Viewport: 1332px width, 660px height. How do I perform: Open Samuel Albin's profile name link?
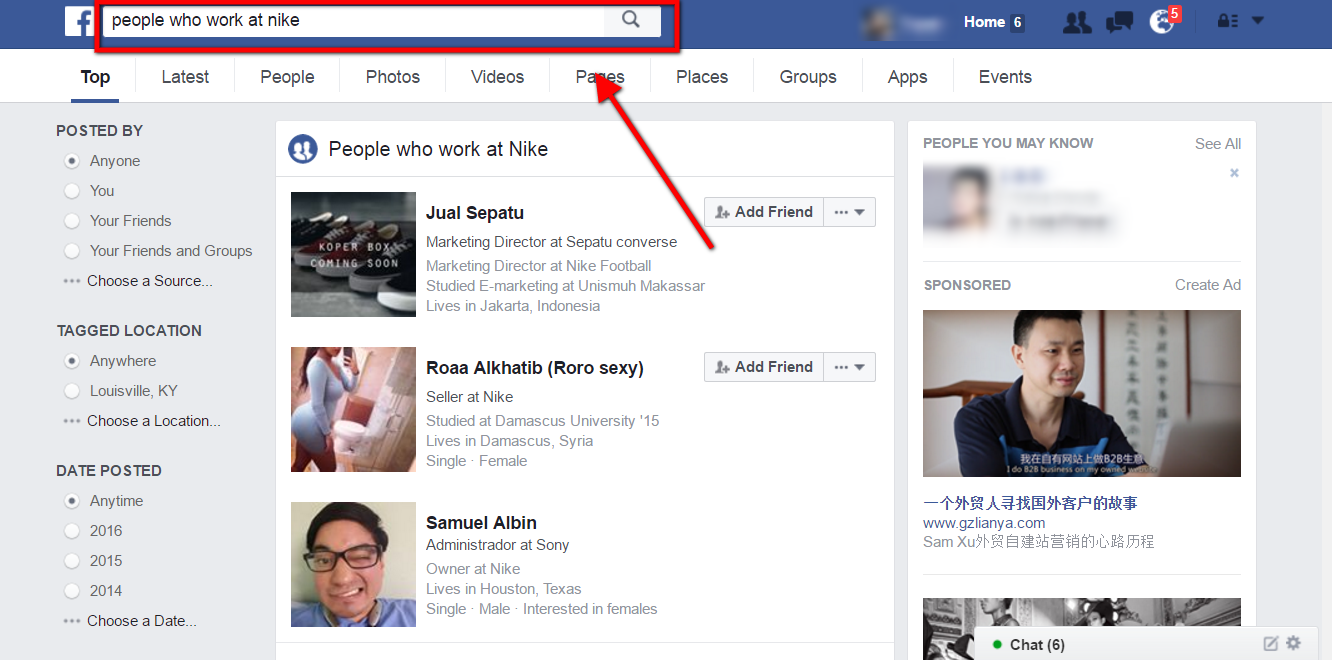coord(481,523)
